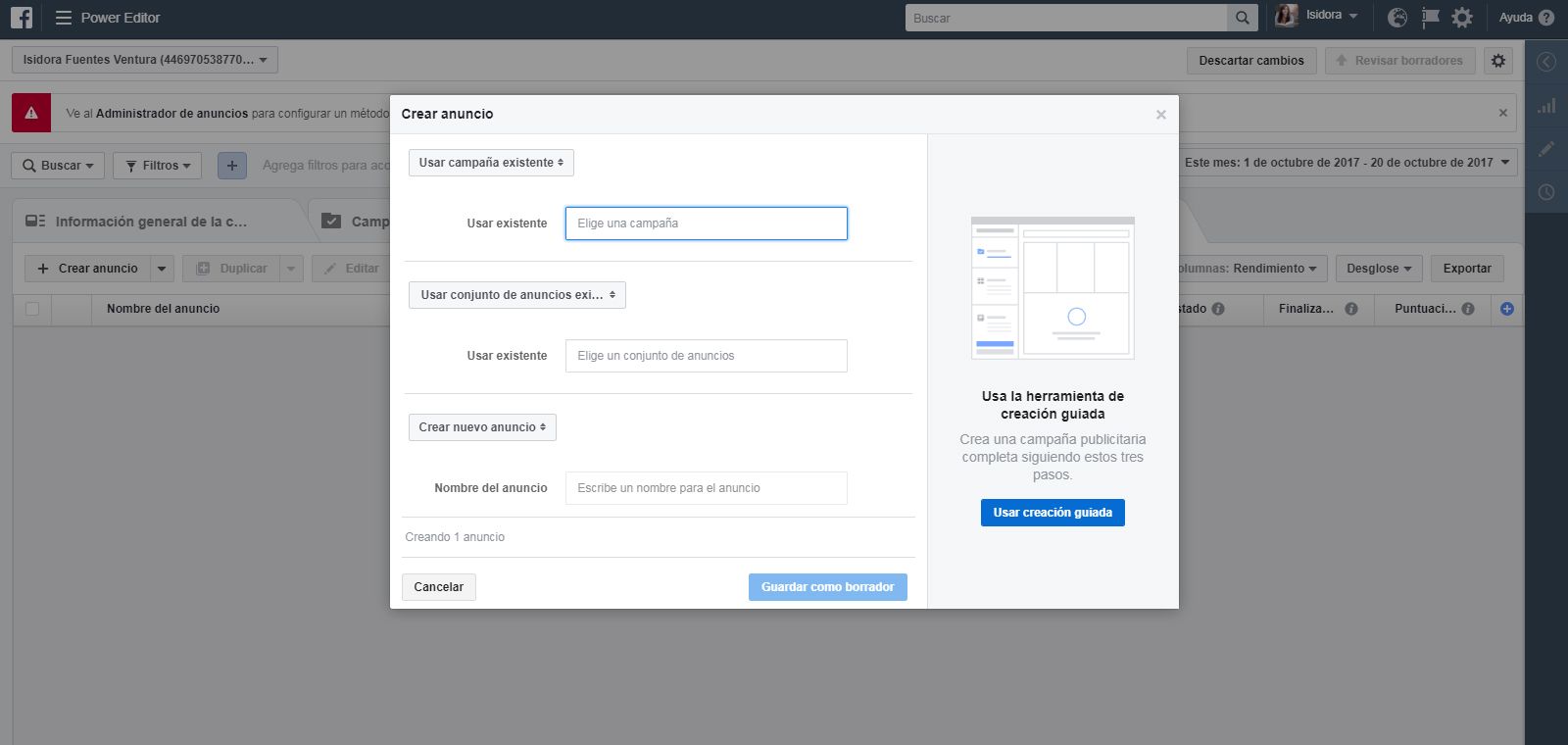1568x745 pixels.
Task: Click the flag pages icon
Action: (x=1430, y=18)
